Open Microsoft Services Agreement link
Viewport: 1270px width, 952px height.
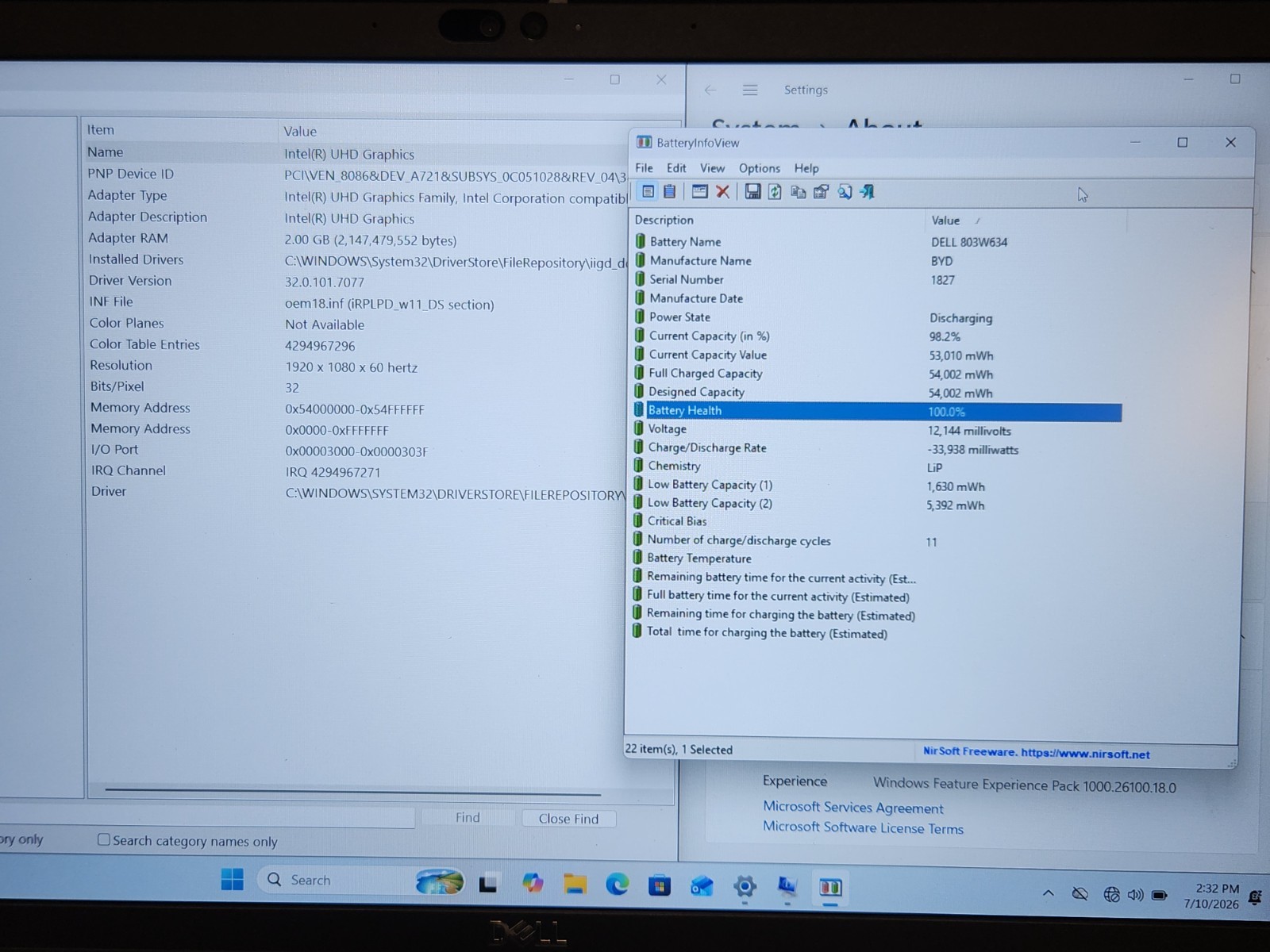pos(853,808)
